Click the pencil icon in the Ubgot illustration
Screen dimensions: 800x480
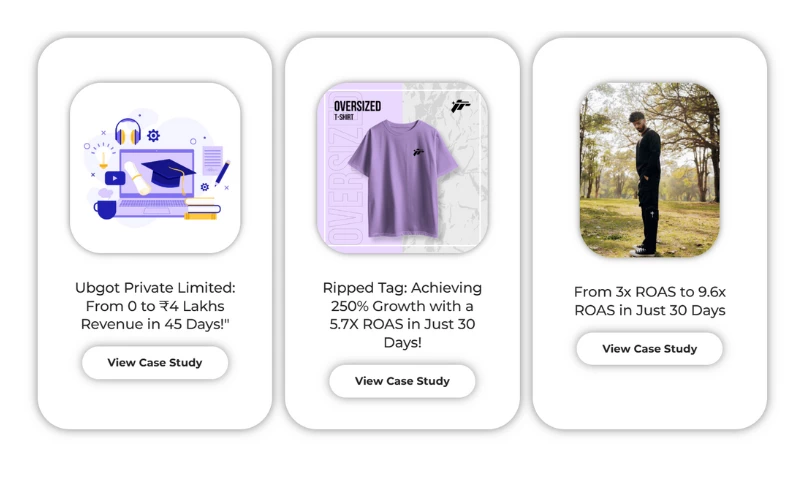pos(221,172)
